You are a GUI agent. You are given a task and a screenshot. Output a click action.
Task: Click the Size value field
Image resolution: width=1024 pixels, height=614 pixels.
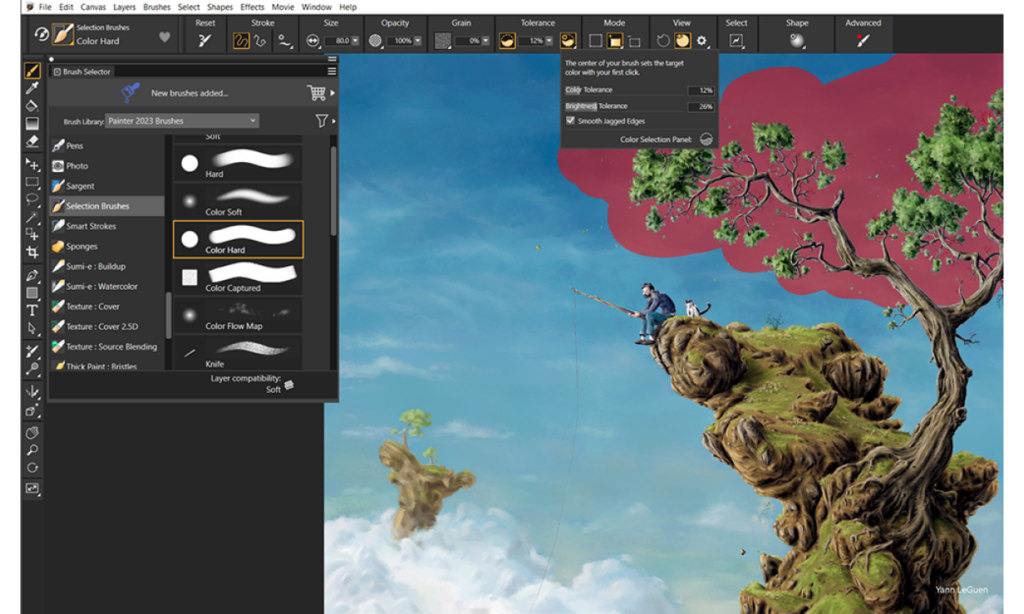click(x=340, y=40)
